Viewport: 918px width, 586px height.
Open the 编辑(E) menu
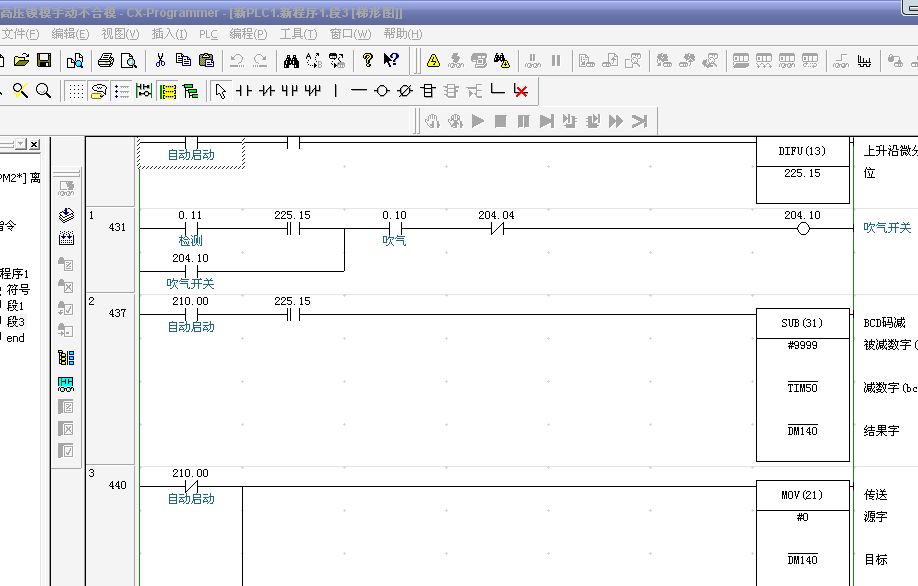tap(70, 34)
